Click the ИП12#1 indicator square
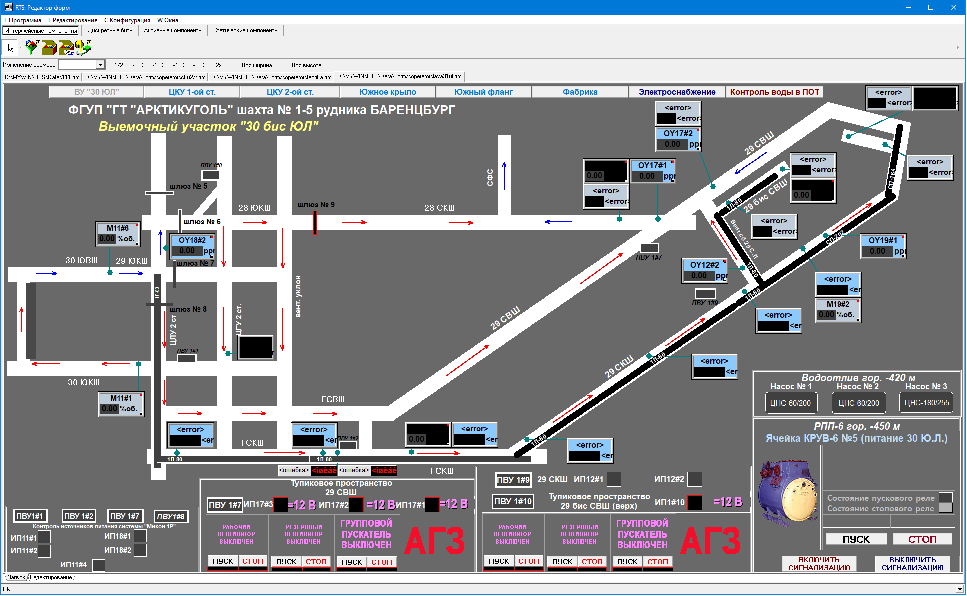967x596 pixels. [x=614, y=479]
